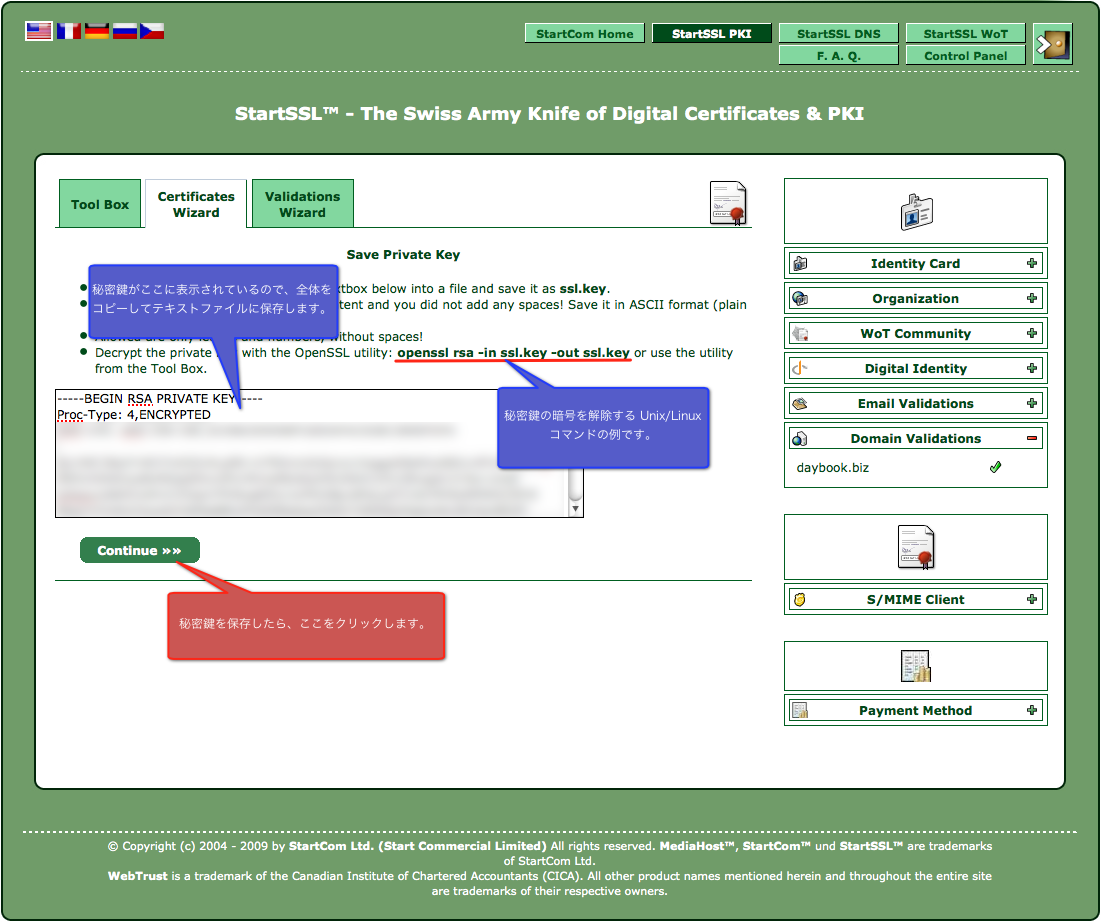
Task: Click the identity card badge icon
Action: click(916, 211)
